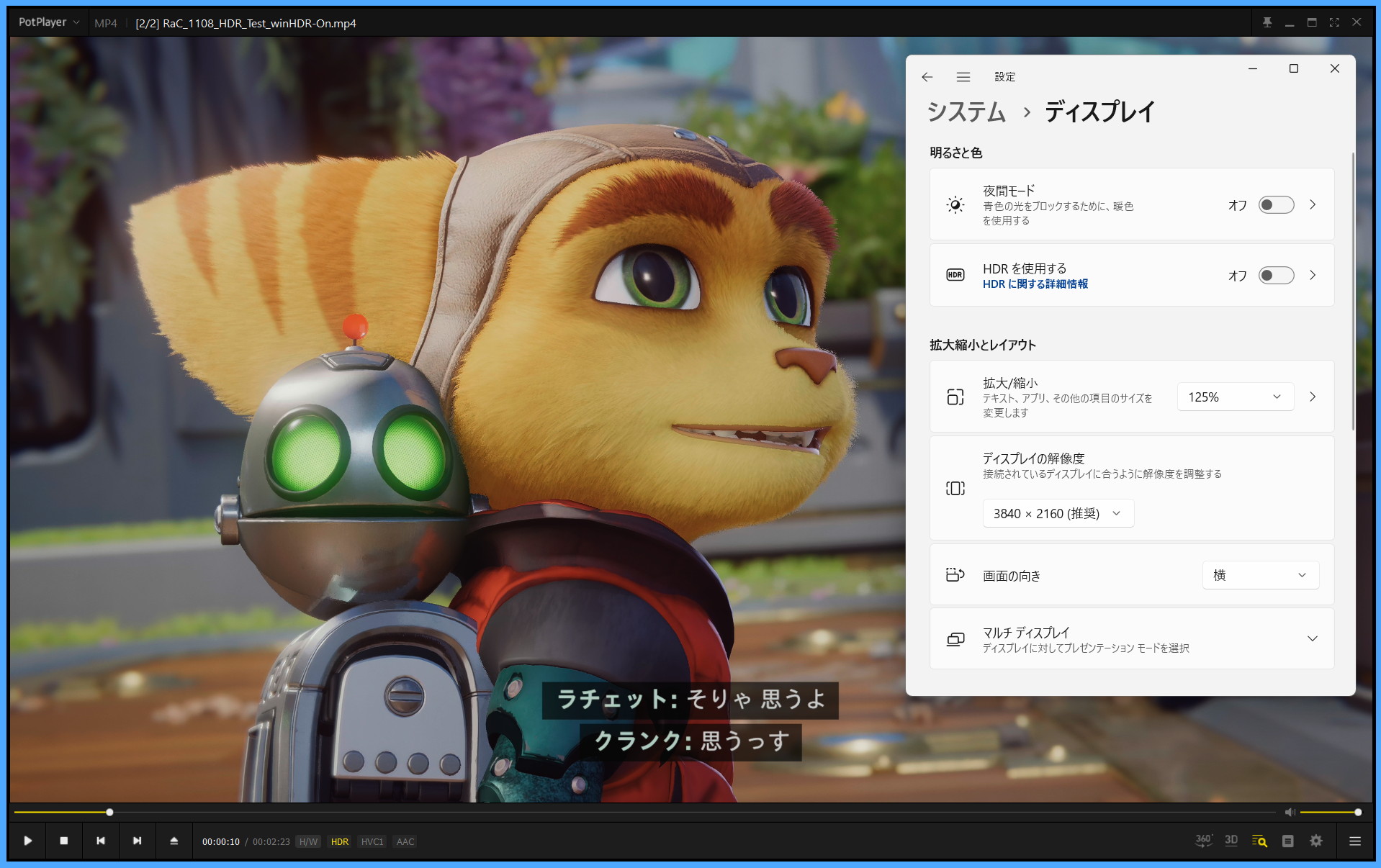The image size is (1381, 868).
Task: Go back in the Settings window
Action: [927, 77]
